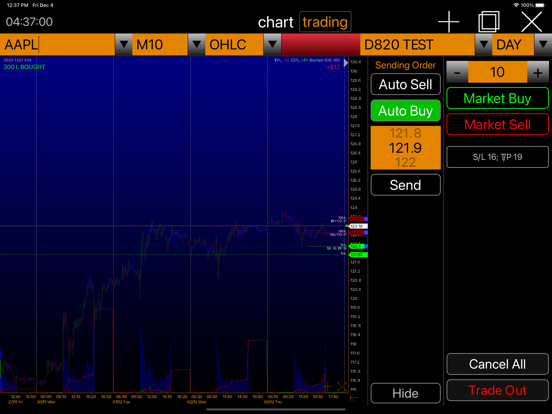Decrease quantity with the minus button
552x414 pixels.
[457, 72]
